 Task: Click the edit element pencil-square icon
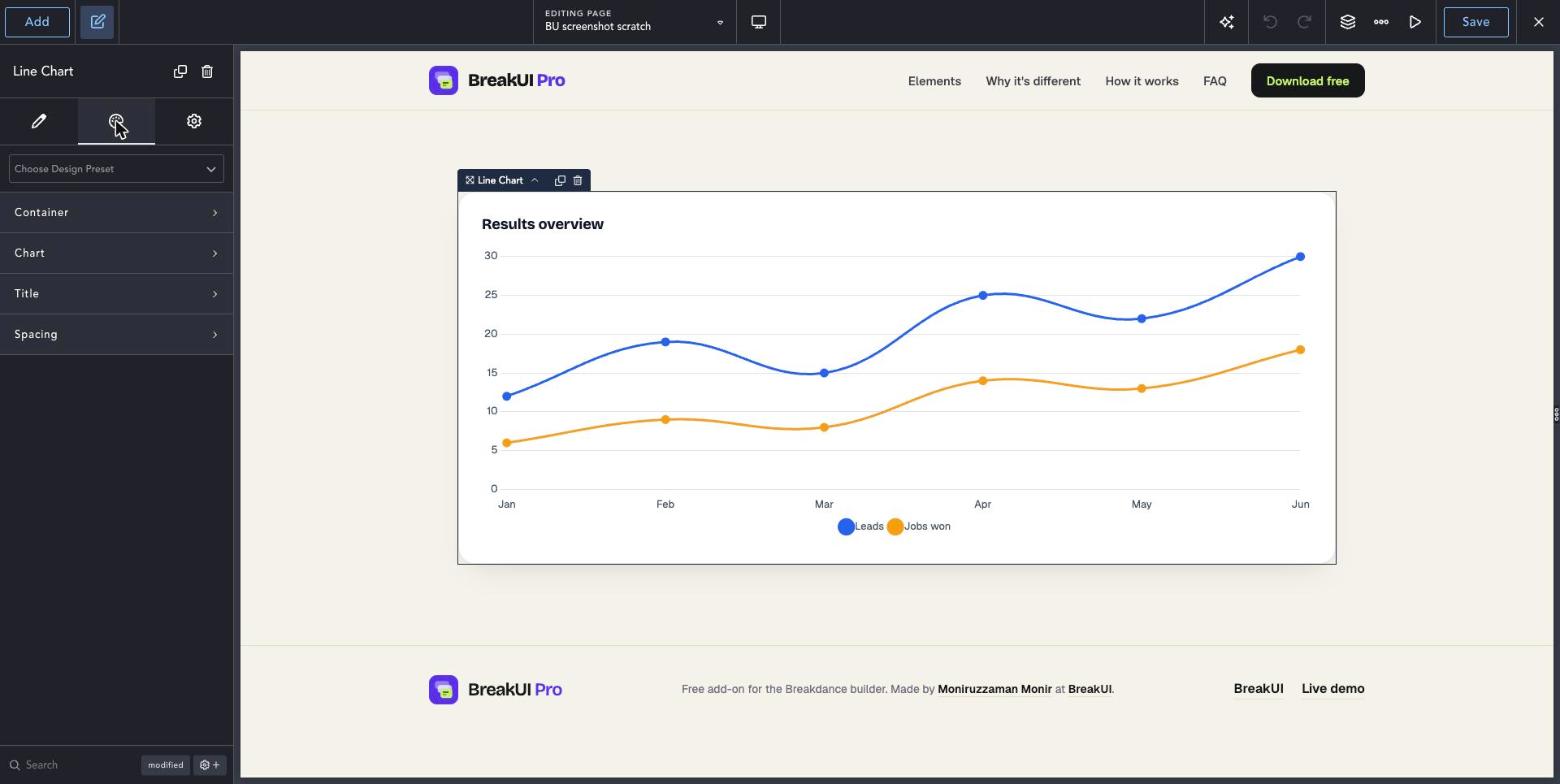coord(97,22)
